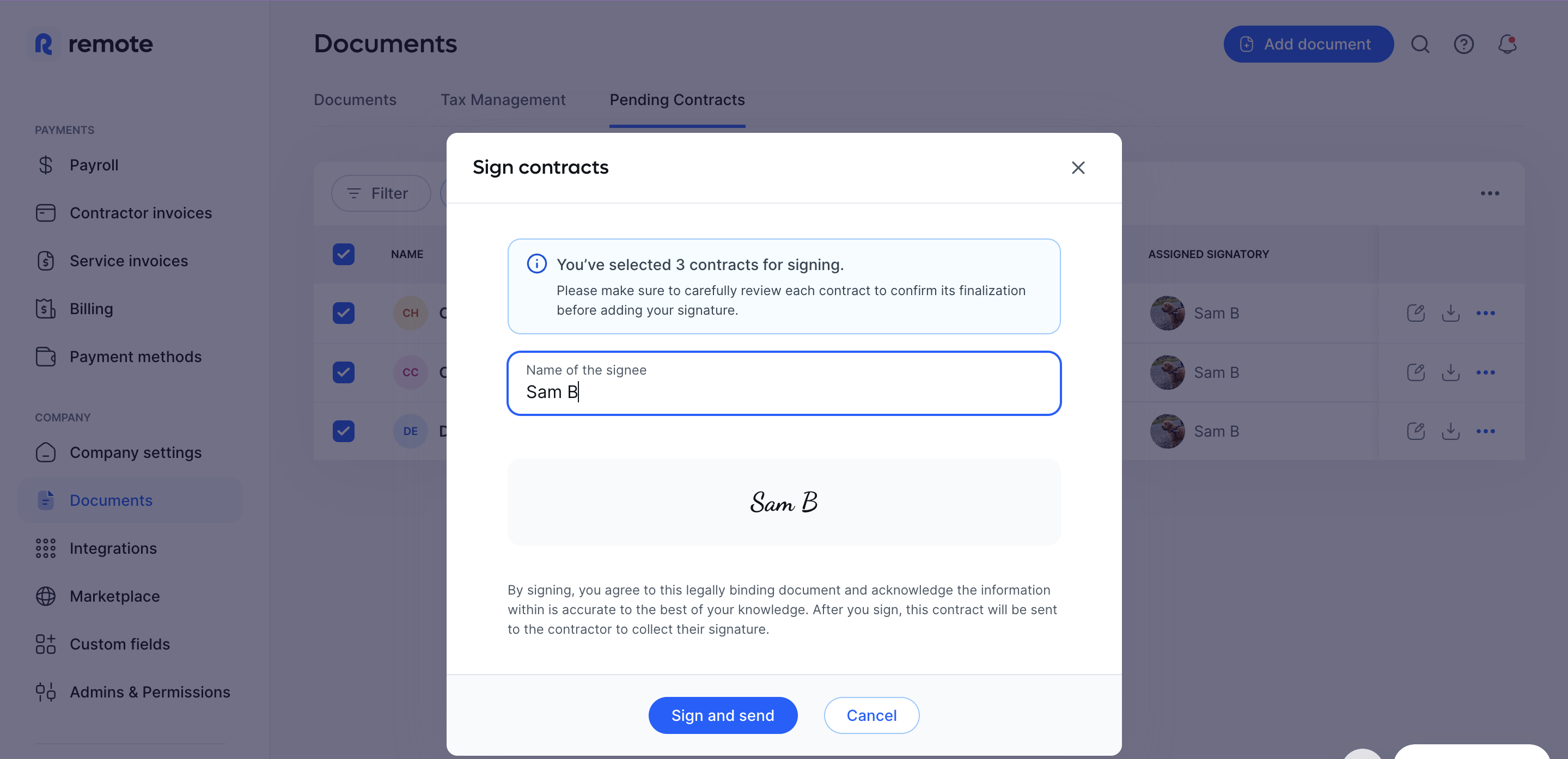The width and height of the screenshot is (1568, 759).
Task: Open the notifications bell
Action: coord(1507,44)
